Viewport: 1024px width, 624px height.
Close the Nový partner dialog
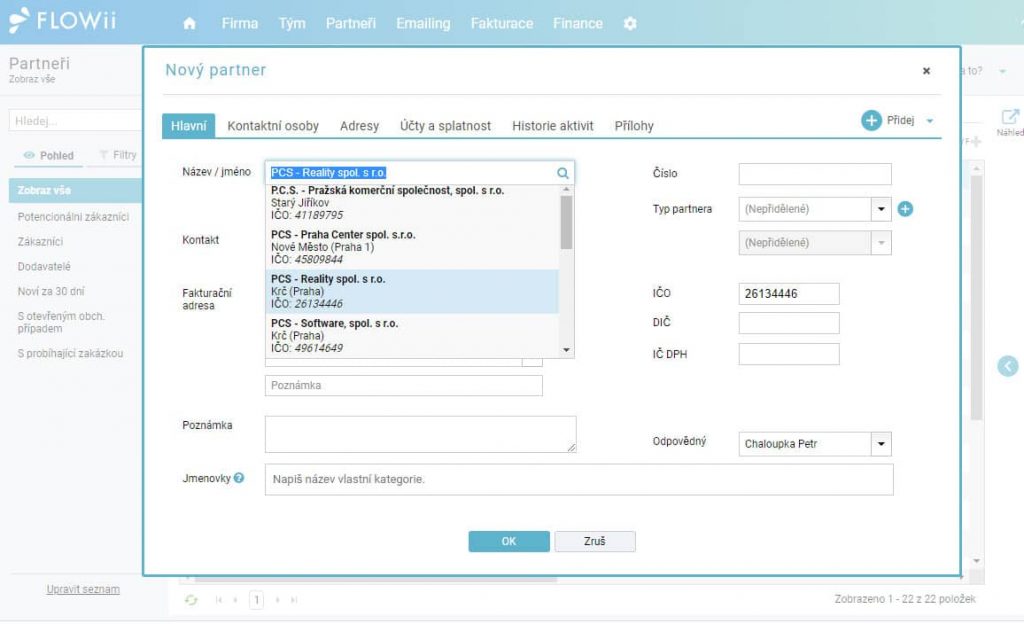(926, 70)
